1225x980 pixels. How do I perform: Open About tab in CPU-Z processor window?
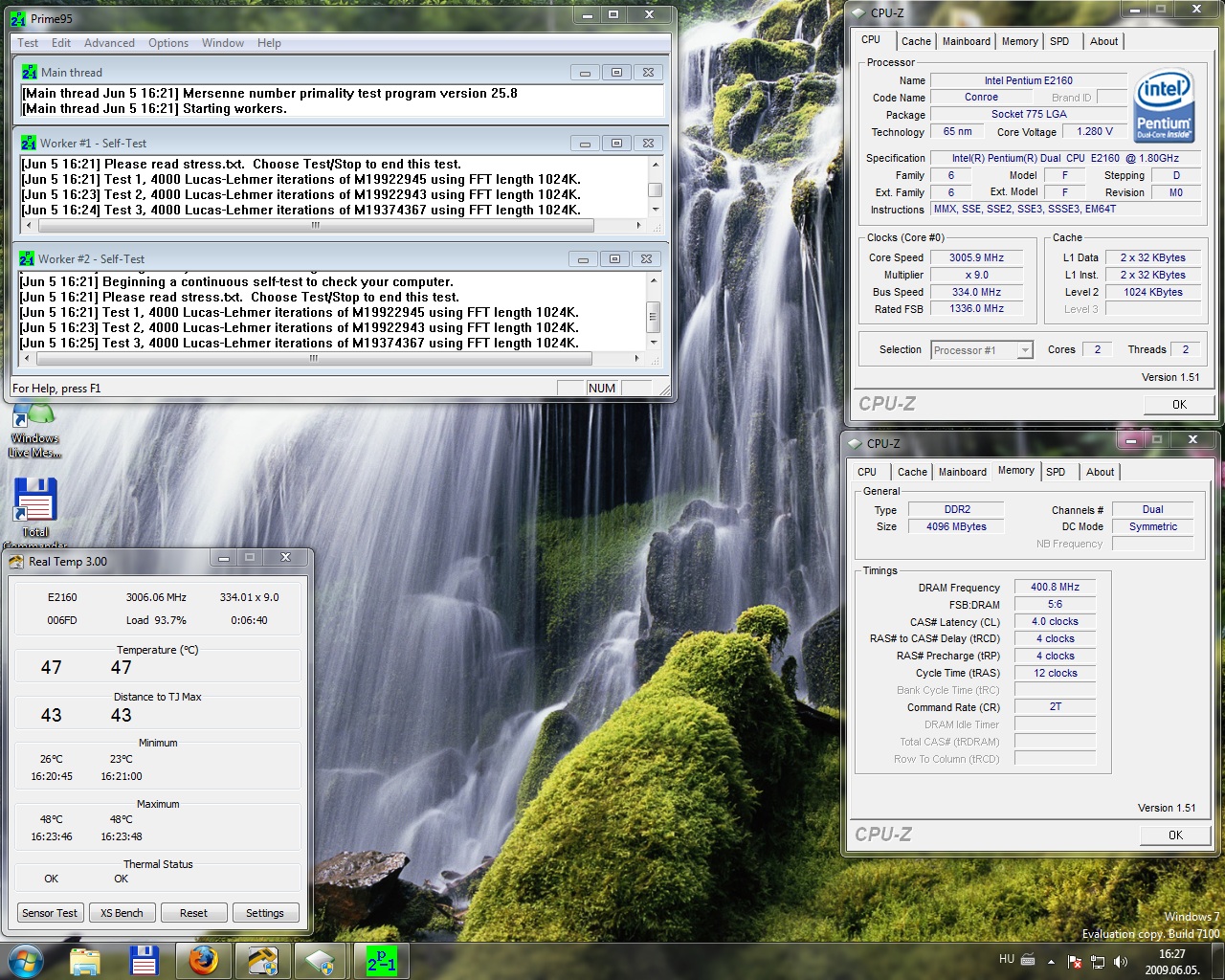coord(1103,41)
